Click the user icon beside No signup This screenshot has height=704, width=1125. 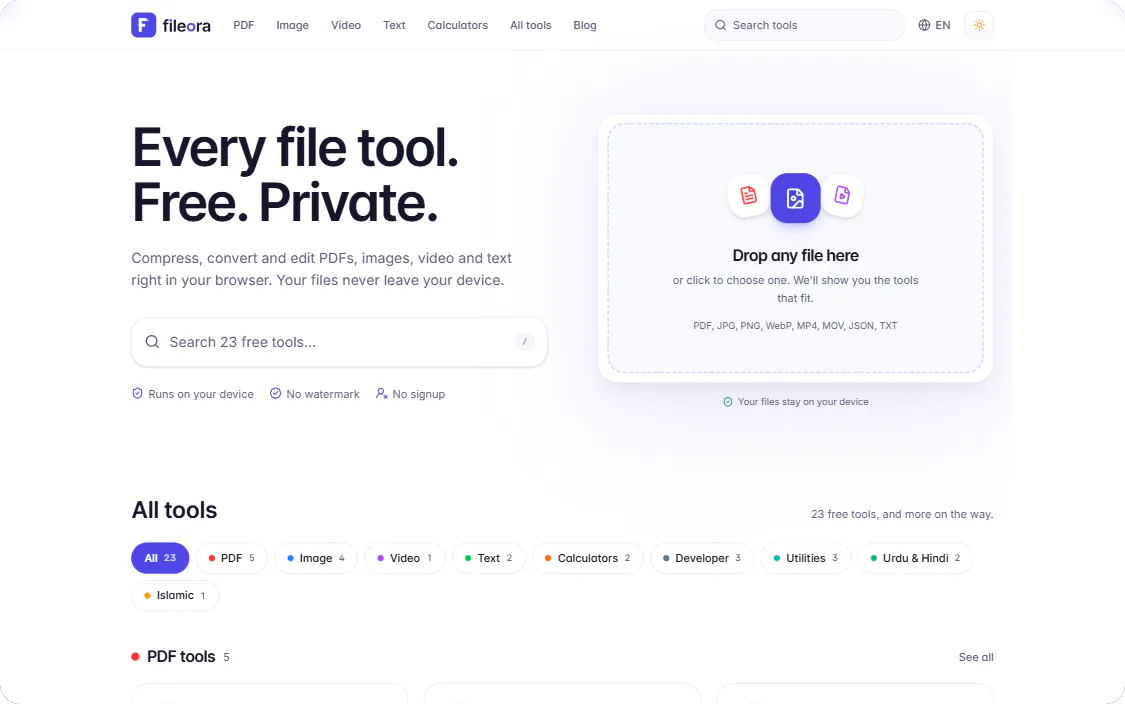(382, 393)
